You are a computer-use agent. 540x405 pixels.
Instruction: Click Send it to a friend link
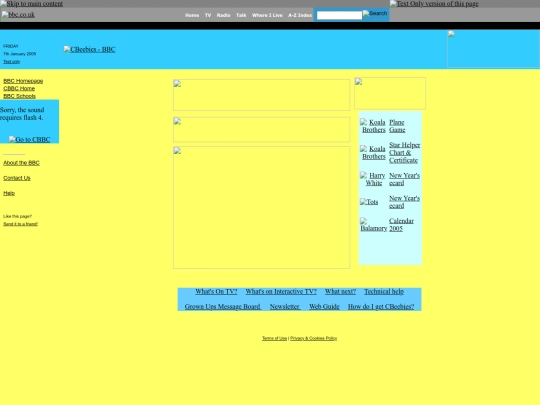click(x=20, y=224)
